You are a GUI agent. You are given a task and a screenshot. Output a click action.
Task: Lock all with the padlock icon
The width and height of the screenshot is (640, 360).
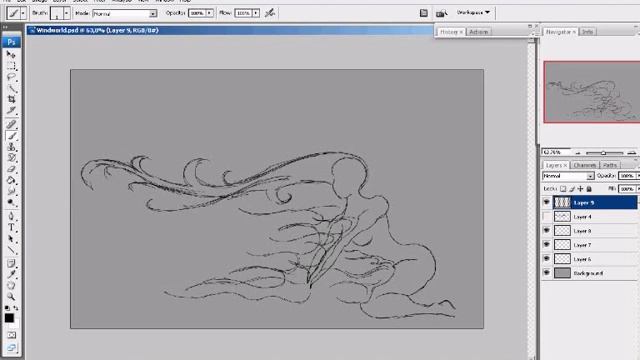[x=589, y=189]
